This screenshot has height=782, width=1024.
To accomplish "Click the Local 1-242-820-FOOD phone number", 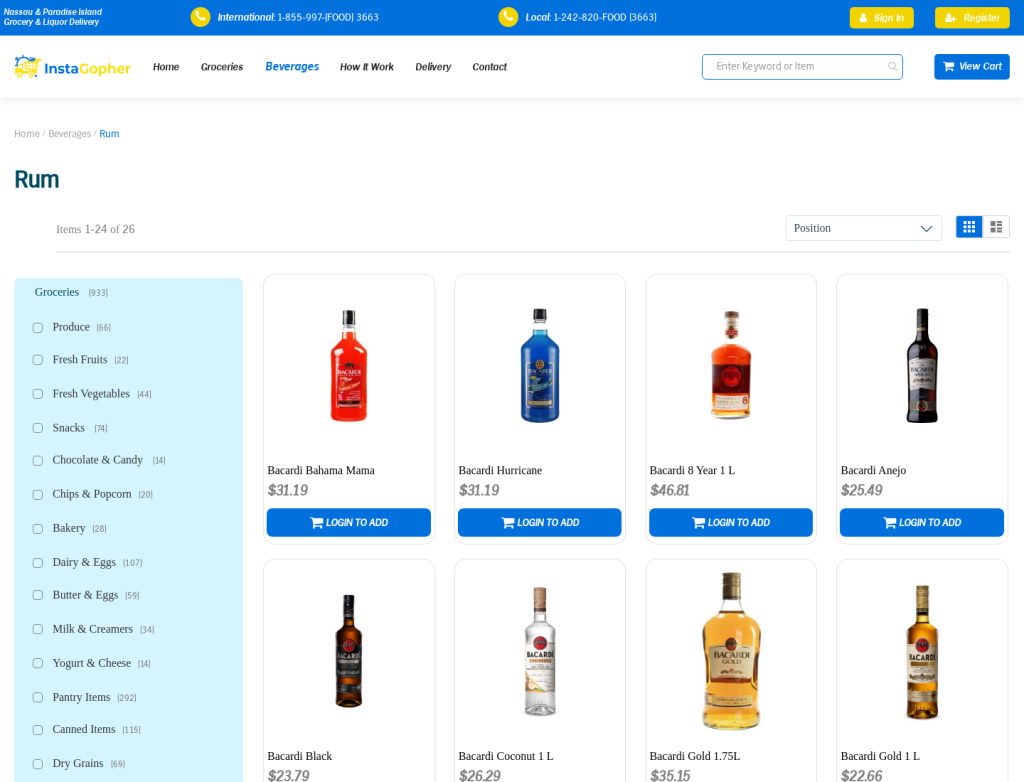I will click(605, 17).
